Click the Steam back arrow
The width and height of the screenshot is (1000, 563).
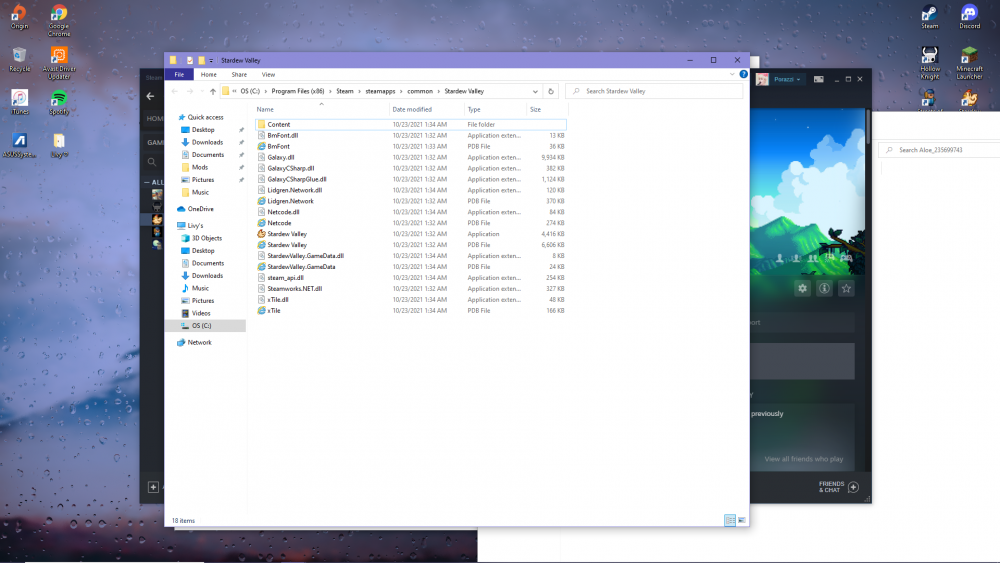click(x=151, y=96)
